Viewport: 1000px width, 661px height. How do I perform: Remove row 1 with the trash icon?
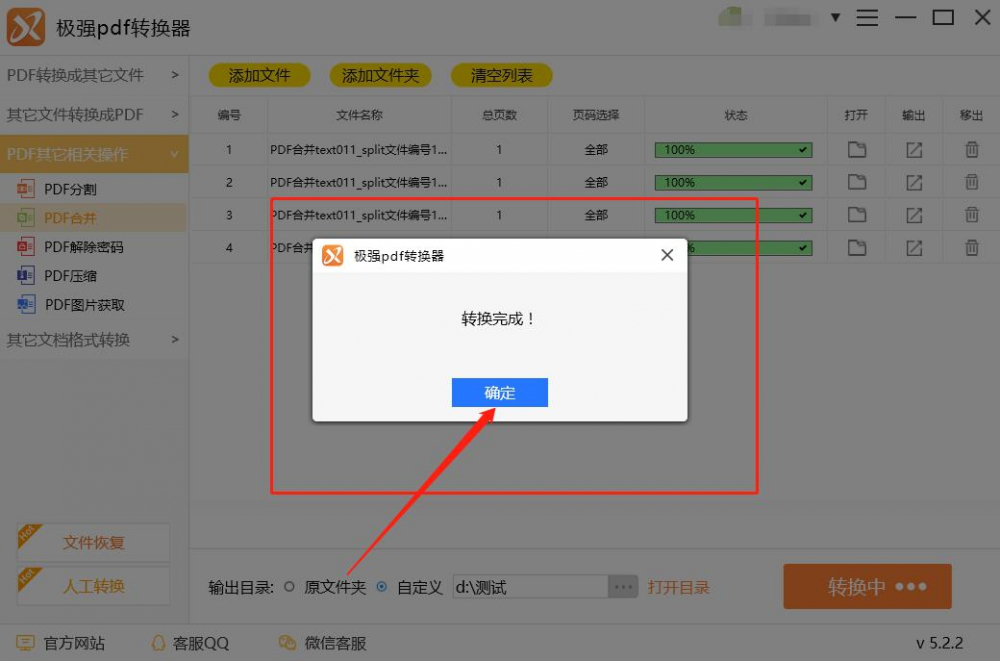971,150
